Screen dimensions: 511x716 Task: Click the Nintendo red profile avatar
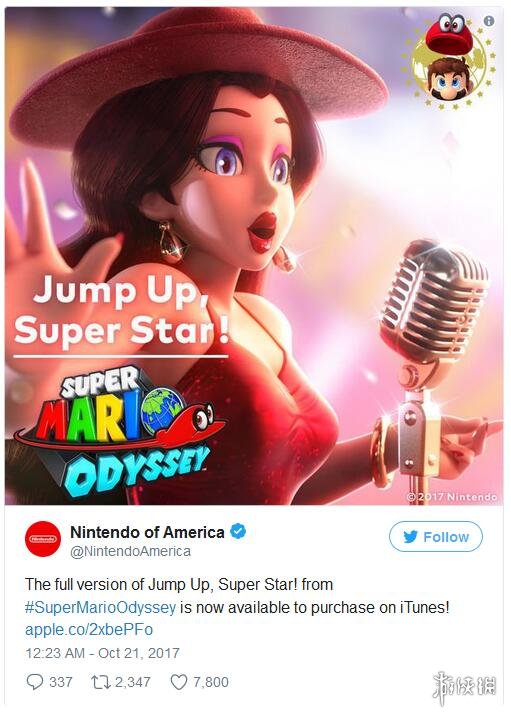tap(43, 539)
